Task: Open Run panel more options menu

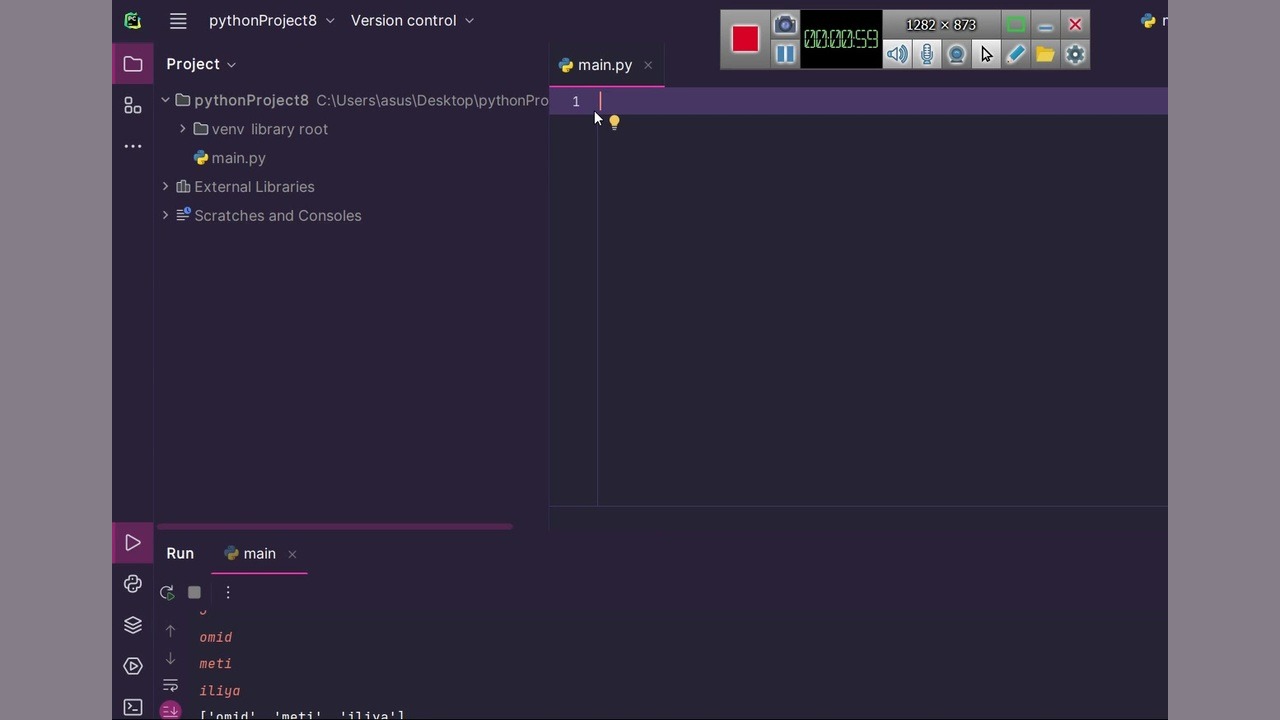Action: pyautogui.click(x=228, y=592)
